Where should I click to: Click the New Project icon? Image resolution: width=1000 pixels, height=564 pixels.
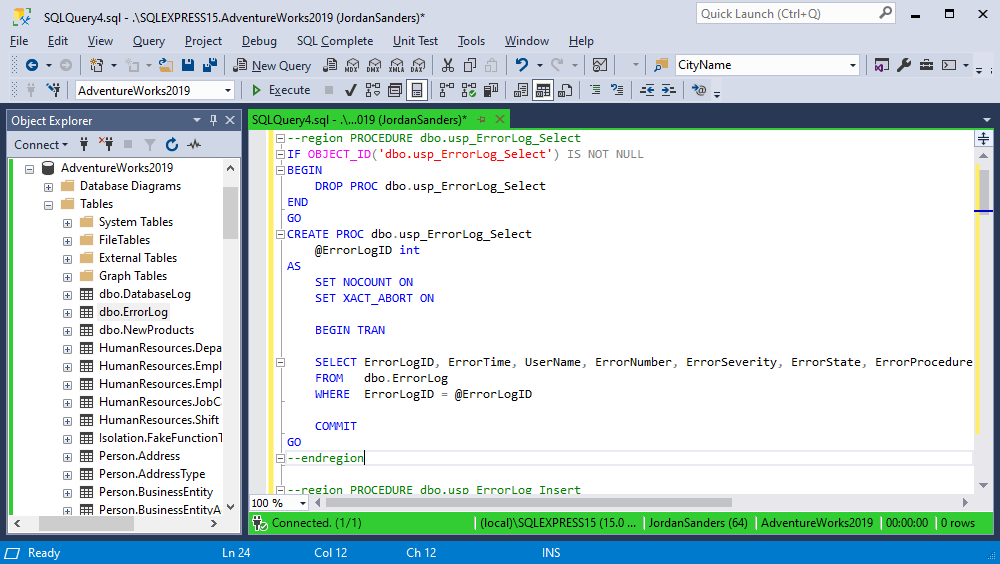click(x=96, y=65)
